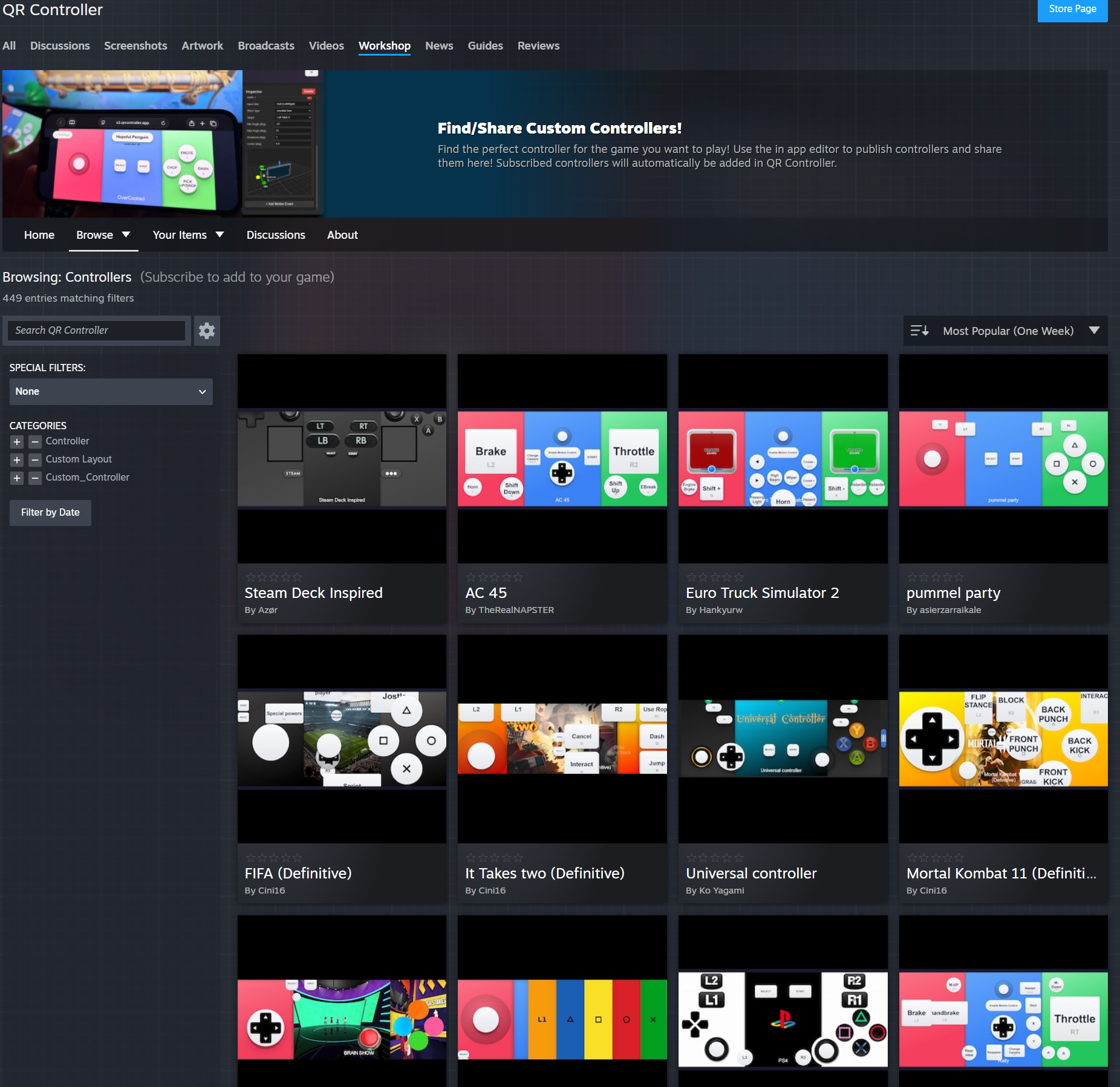Click the Universal controller title

point(751,874)
